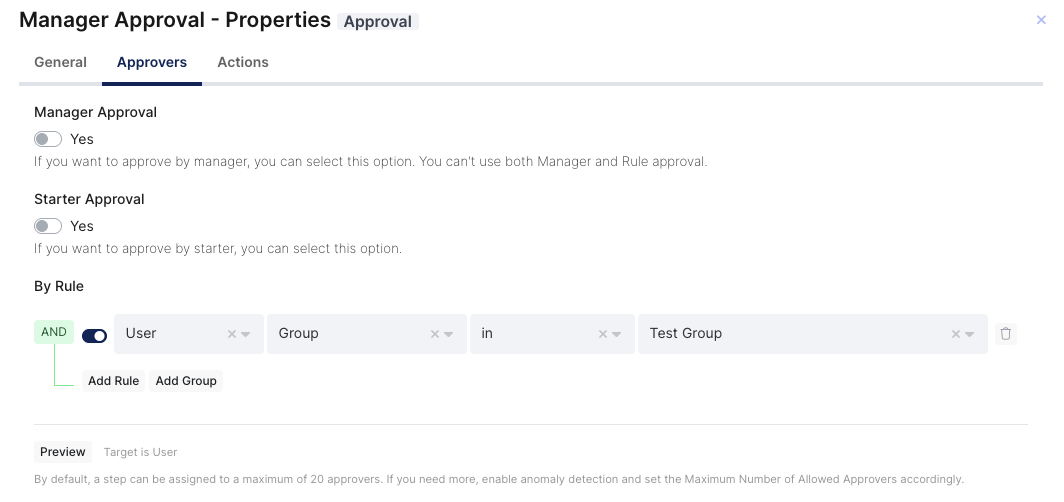Viewport: 1064px width, 502px height.
Task: Delete the rule with the trash icon
Action: click(1006, 334)
